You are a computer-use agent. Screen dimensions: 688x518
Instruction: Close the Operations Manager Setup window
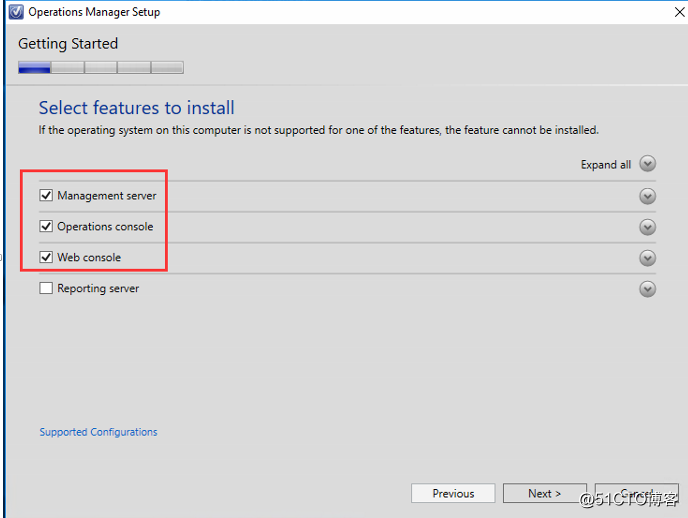[679, 12]
